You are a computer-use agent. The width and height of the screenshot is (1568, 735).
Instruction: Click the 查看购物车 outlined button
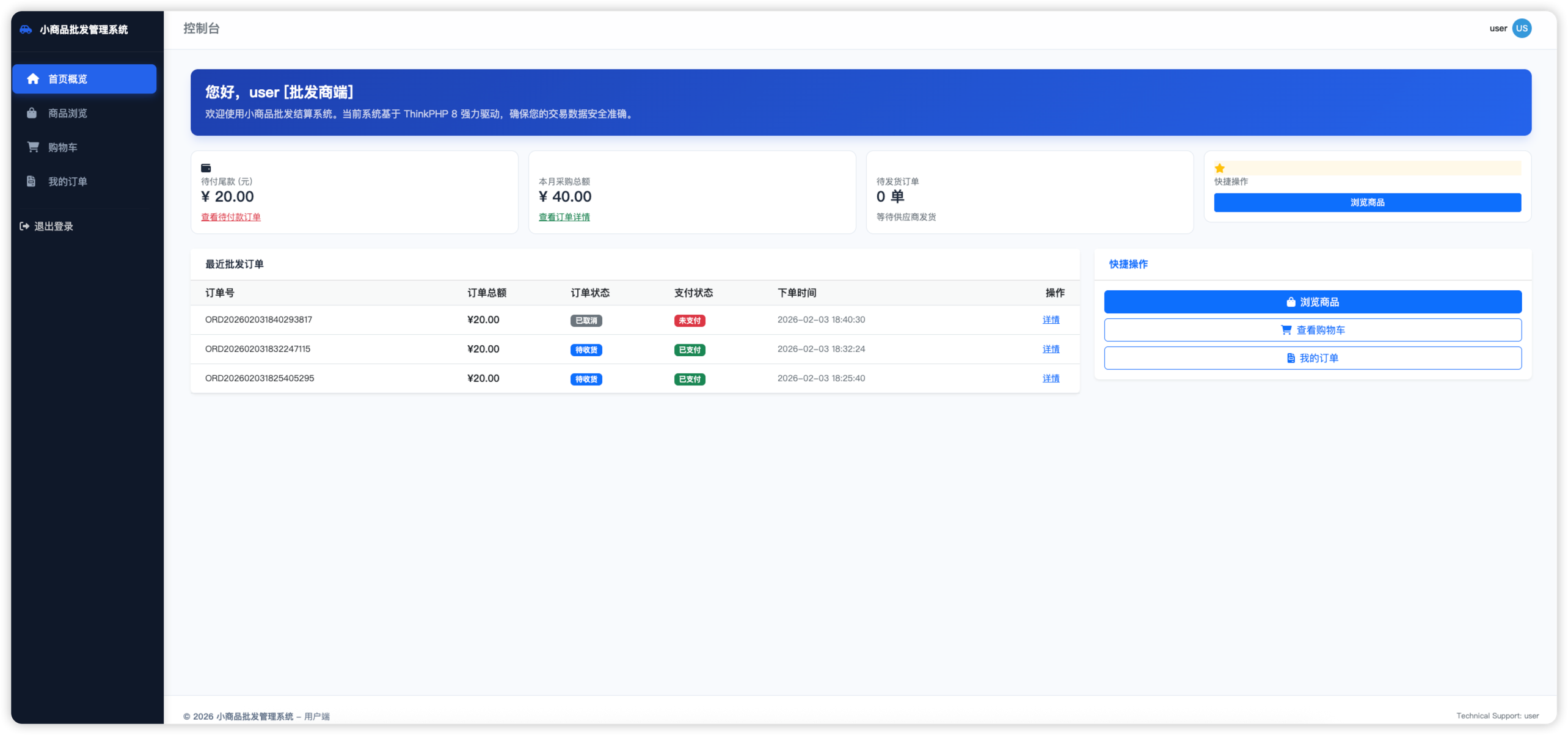tap(1313, 330)
